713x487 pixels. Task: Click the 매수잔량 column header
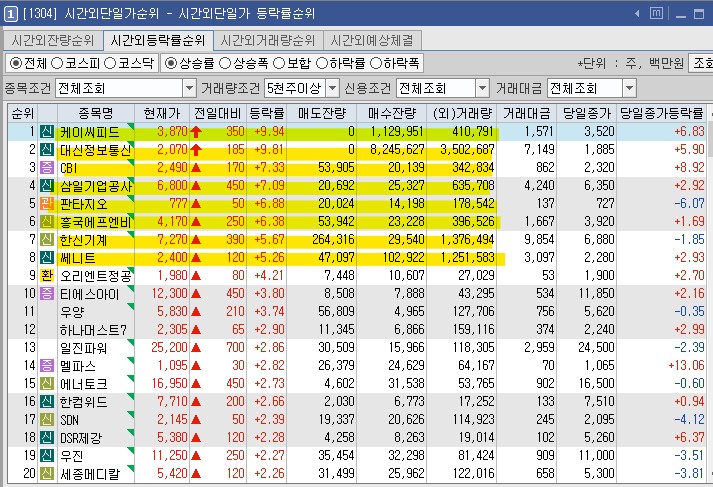(392, 113)
